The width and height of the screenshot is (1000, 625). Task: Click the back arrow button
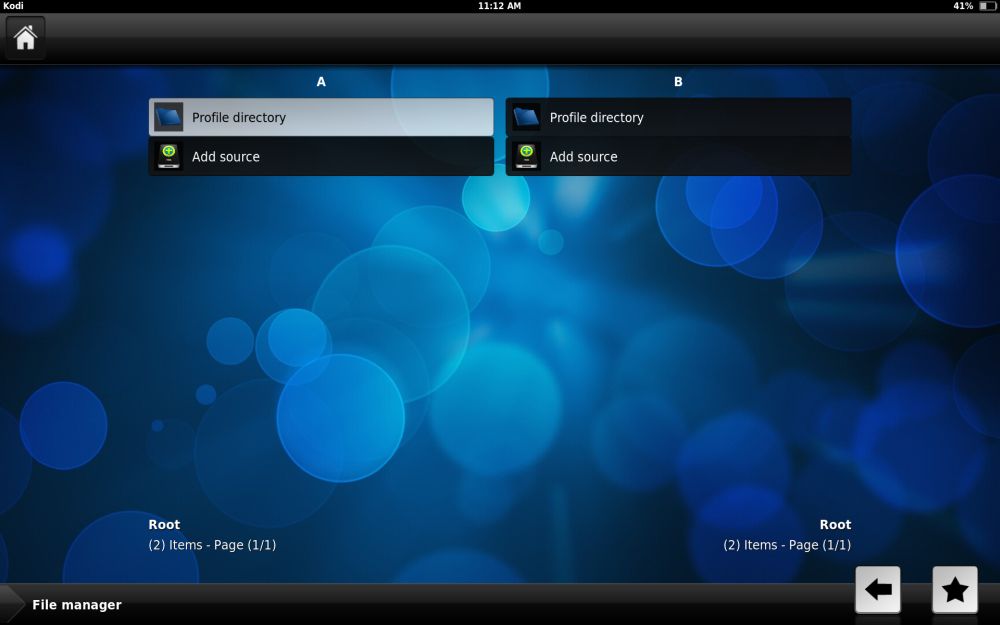[x=878, y=590]
